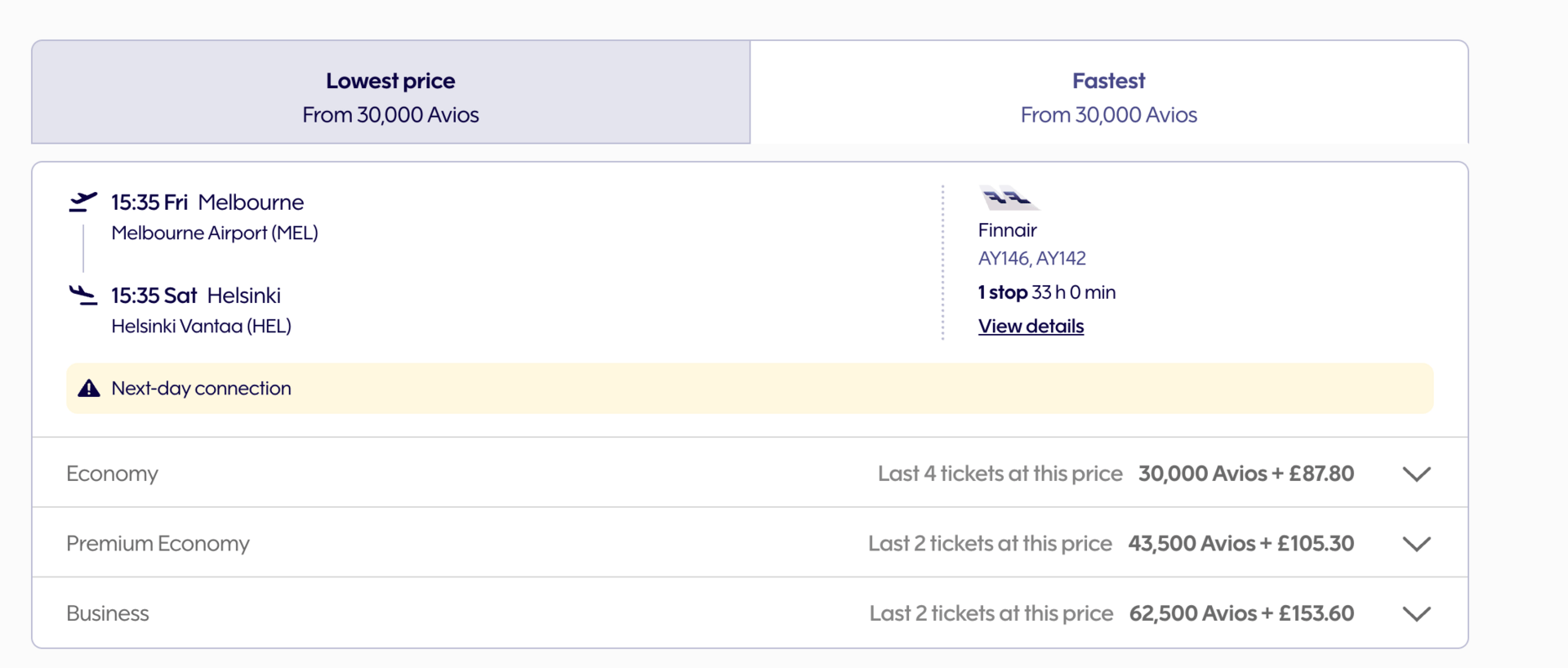
Task: Click the Melbourne Airport (MEL) text
Action: coord(214,234)
